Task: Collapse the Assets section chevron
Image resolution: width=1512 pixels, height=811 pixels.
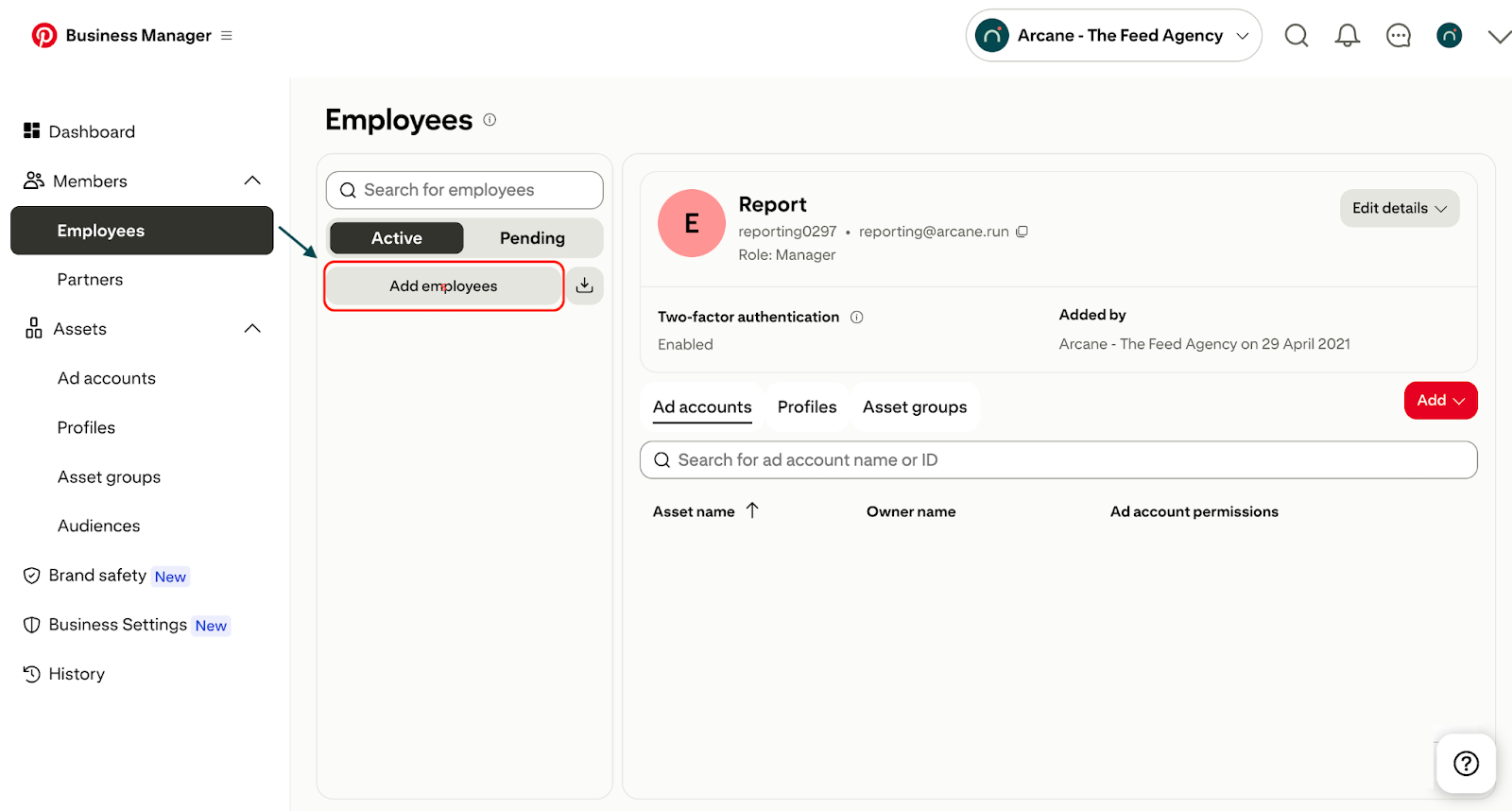Action: 252,329
